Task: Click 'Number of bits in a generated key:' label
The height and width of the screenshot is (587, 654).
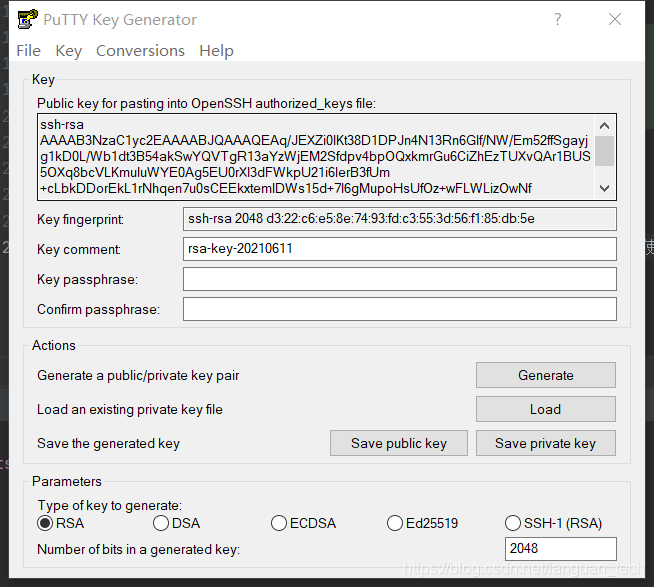Action: [x=138, y=549]
